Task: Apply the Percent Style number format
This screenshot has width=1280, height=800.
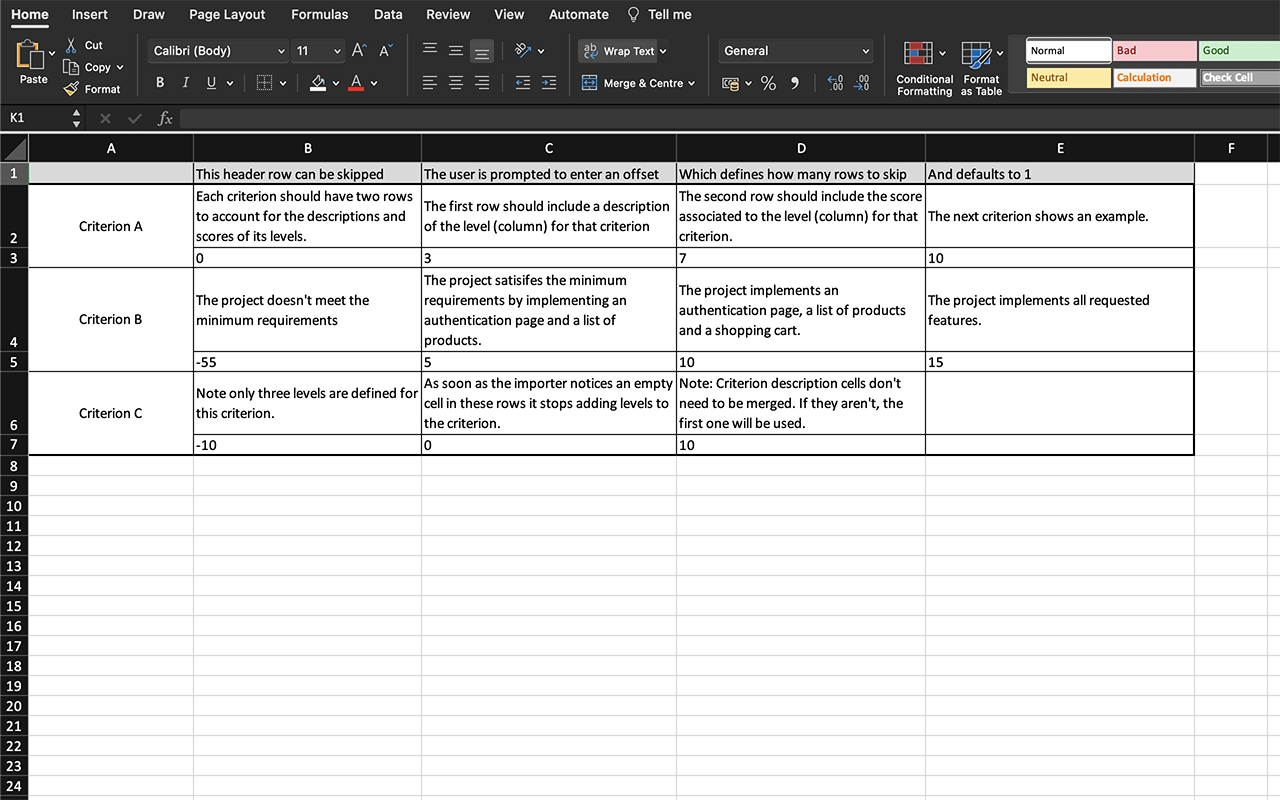Action: [768, 83]
